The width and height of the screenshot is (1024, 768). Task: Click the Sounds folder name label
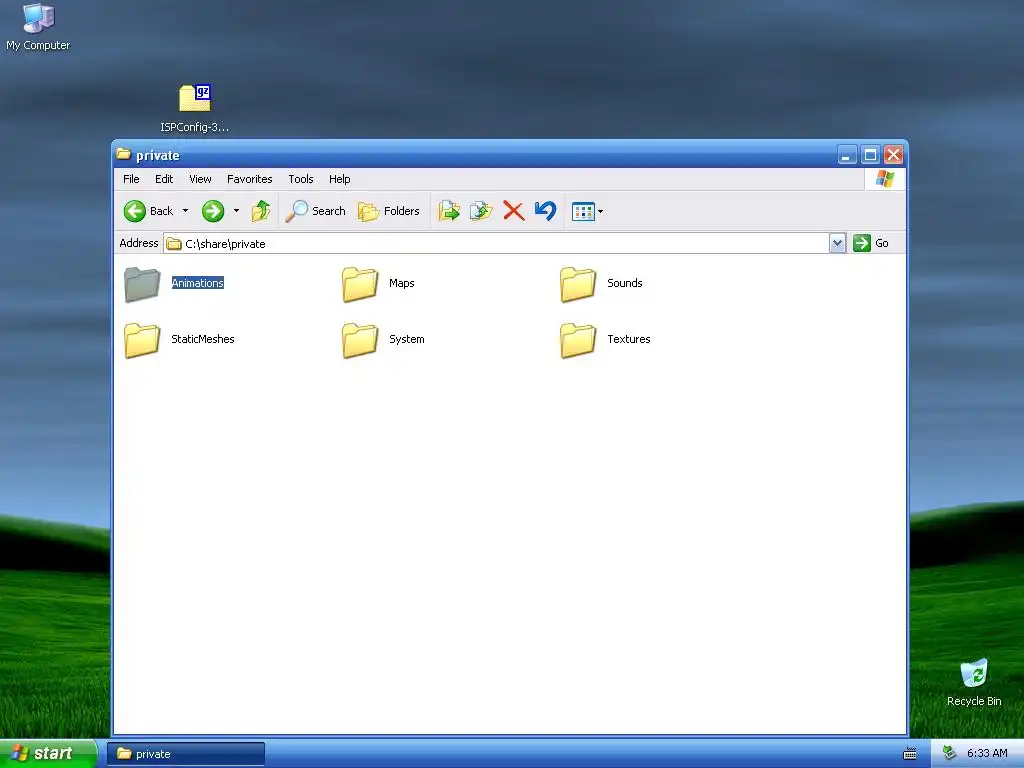tap(625, 283)
